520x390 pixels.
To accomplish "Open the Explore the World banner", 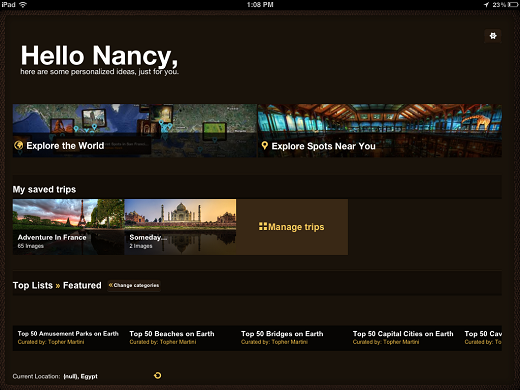I will [135, 130].
